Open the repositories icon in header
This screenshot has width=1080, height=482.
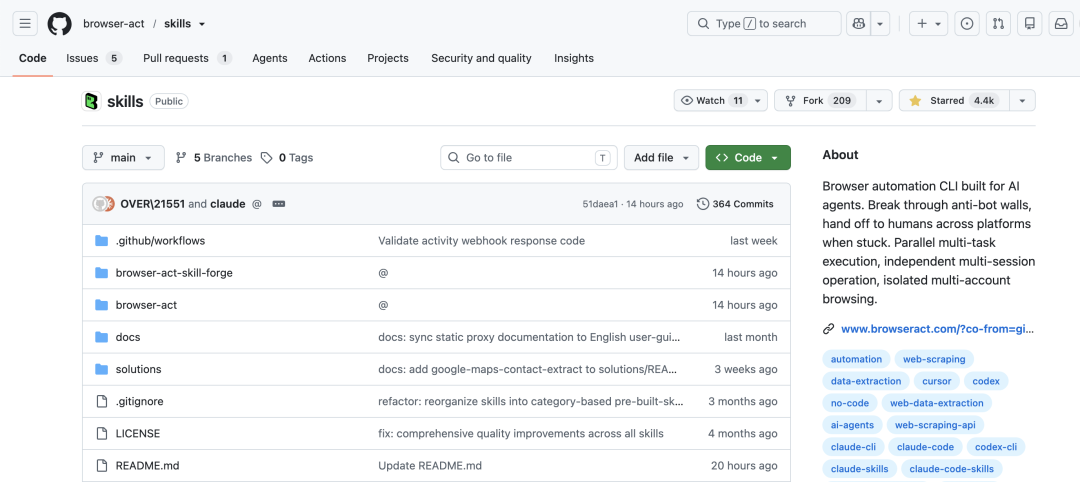[1030, 23]
